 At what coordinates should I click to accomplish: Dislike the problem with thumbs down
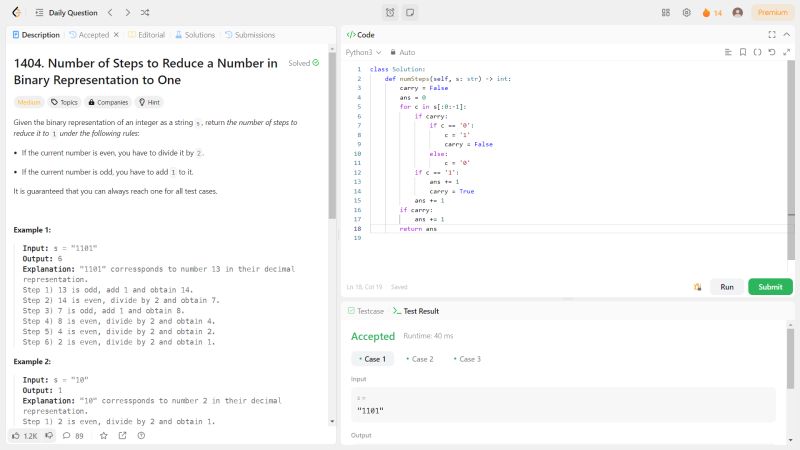click(x=49, y=435)
